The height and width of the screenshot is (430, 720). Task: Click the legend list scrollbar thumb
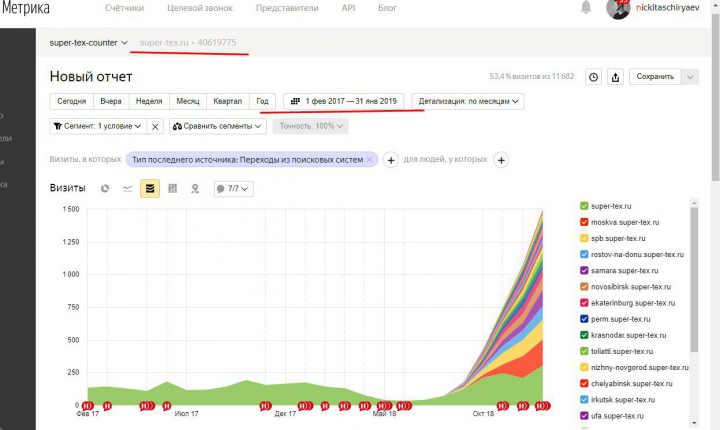pos(694,279)
